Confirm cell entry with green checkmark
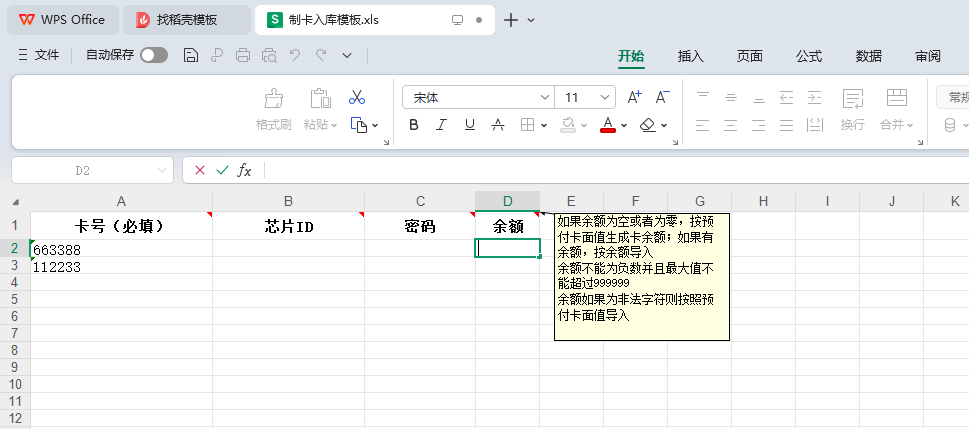 coord(222,170)
